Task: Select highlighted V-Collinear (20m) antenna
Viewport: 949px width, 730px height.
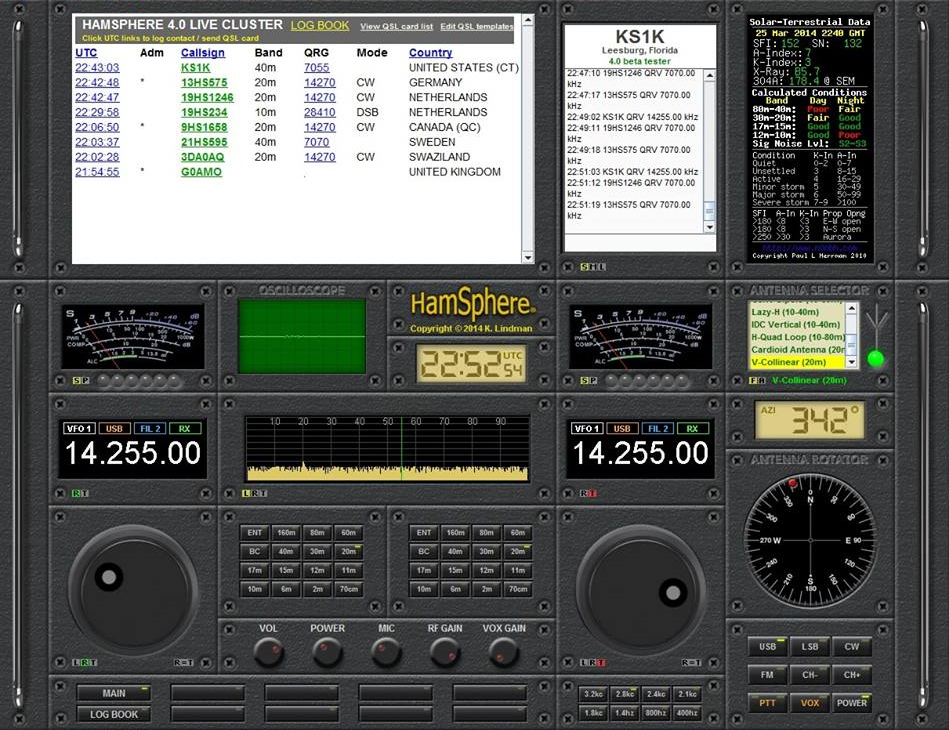Action: pos(797,362)
